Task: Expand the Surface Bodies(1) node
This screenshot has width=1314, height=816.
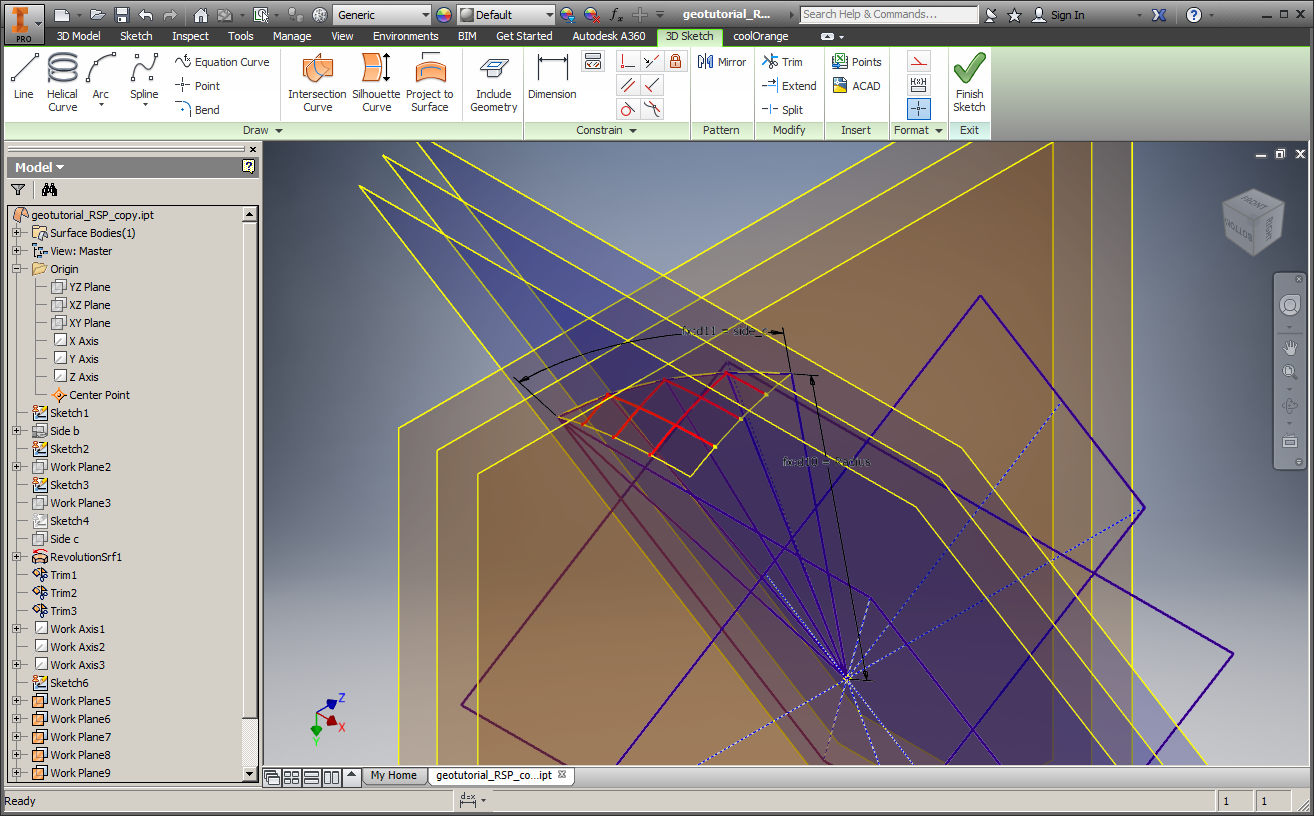Action: [17, 233]
